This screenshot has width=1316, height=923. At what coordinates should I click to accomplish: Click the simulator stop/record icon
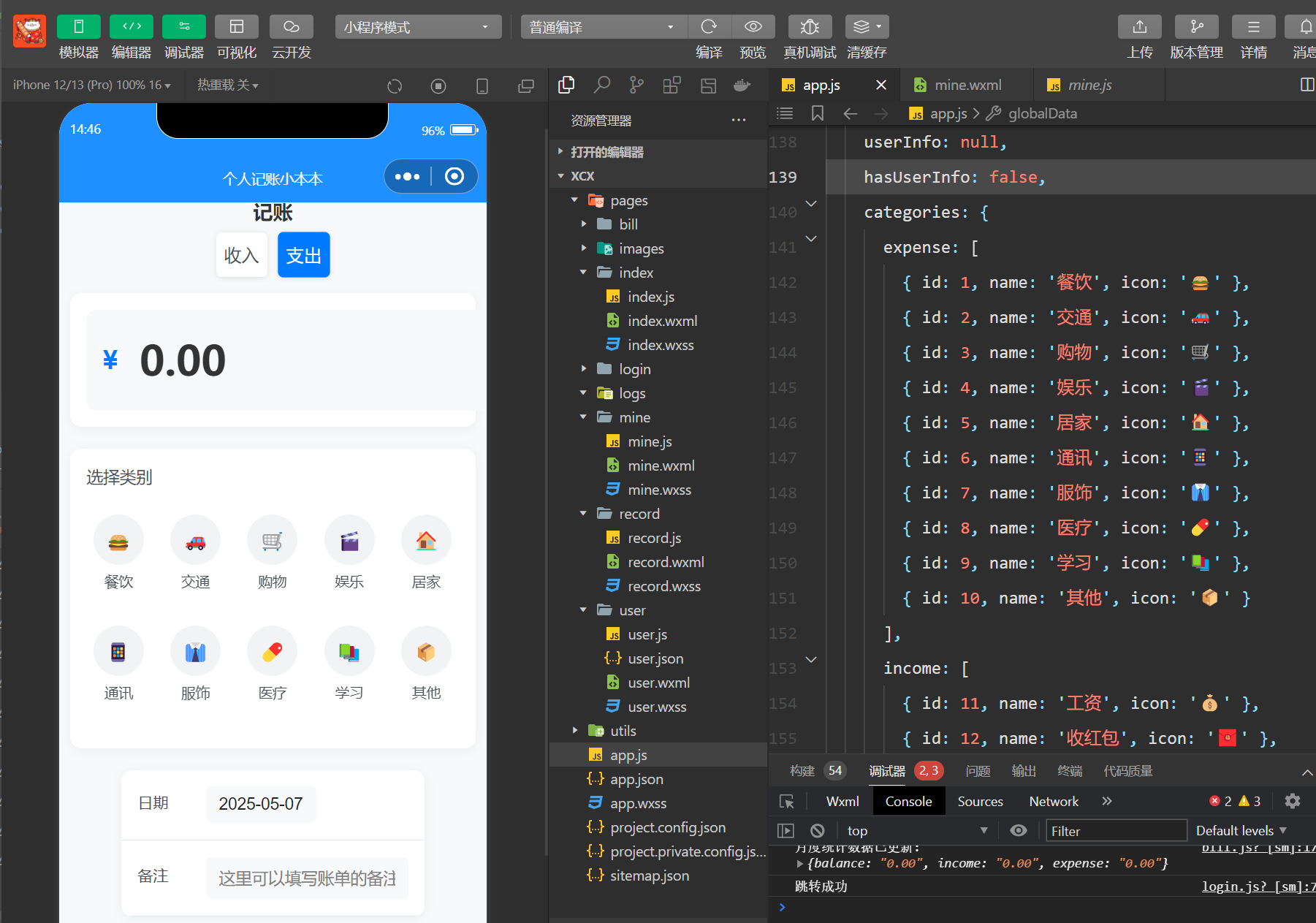click(x=438, y=86)
